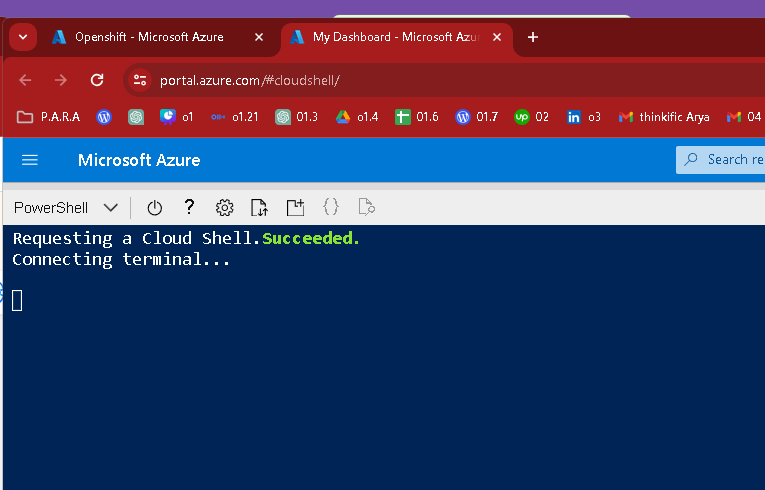Open the o1.21 bookmark

pyautogui.click(x=234, y=117)
